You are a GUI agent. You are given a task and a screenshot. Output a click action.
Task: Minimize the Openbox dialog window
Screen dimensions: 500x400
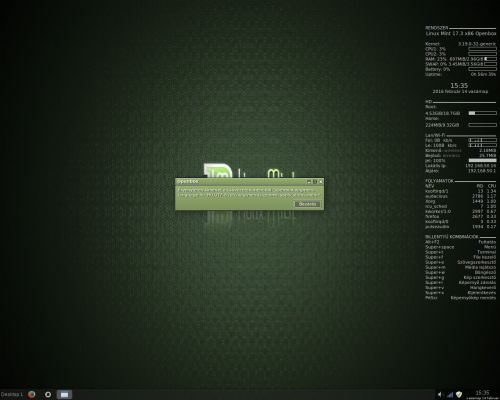coord(309,182)
